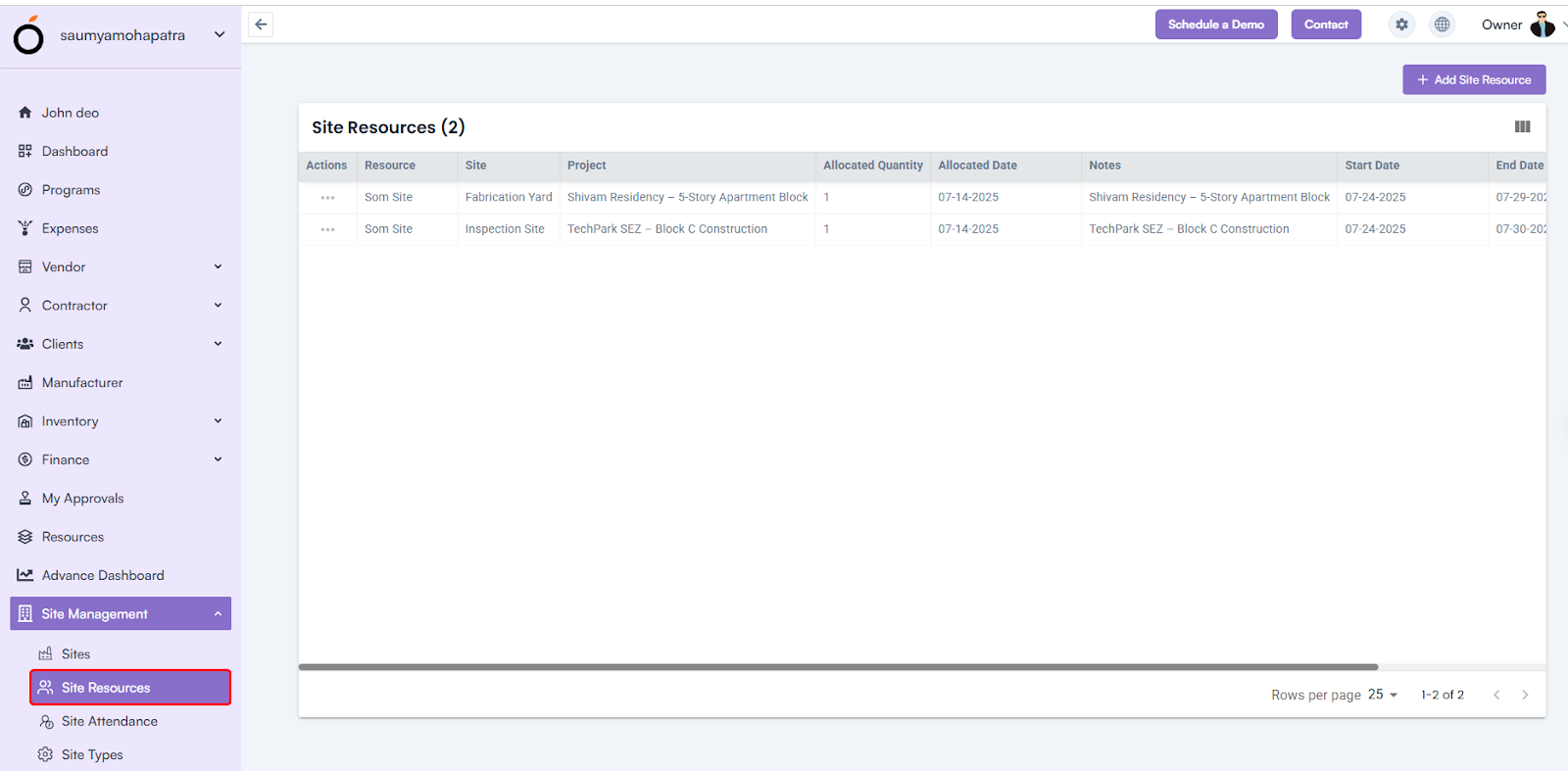This screenshot has height=771, width=1568.
Task: Expand the Vendor menu chevron
Action: point(218,266)
